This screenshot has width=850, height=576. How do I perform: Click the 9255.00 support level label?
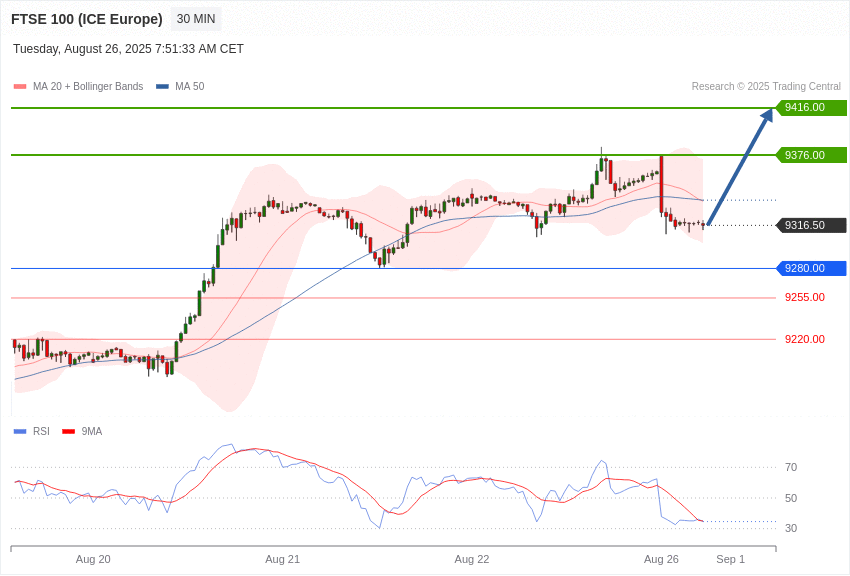805,297
